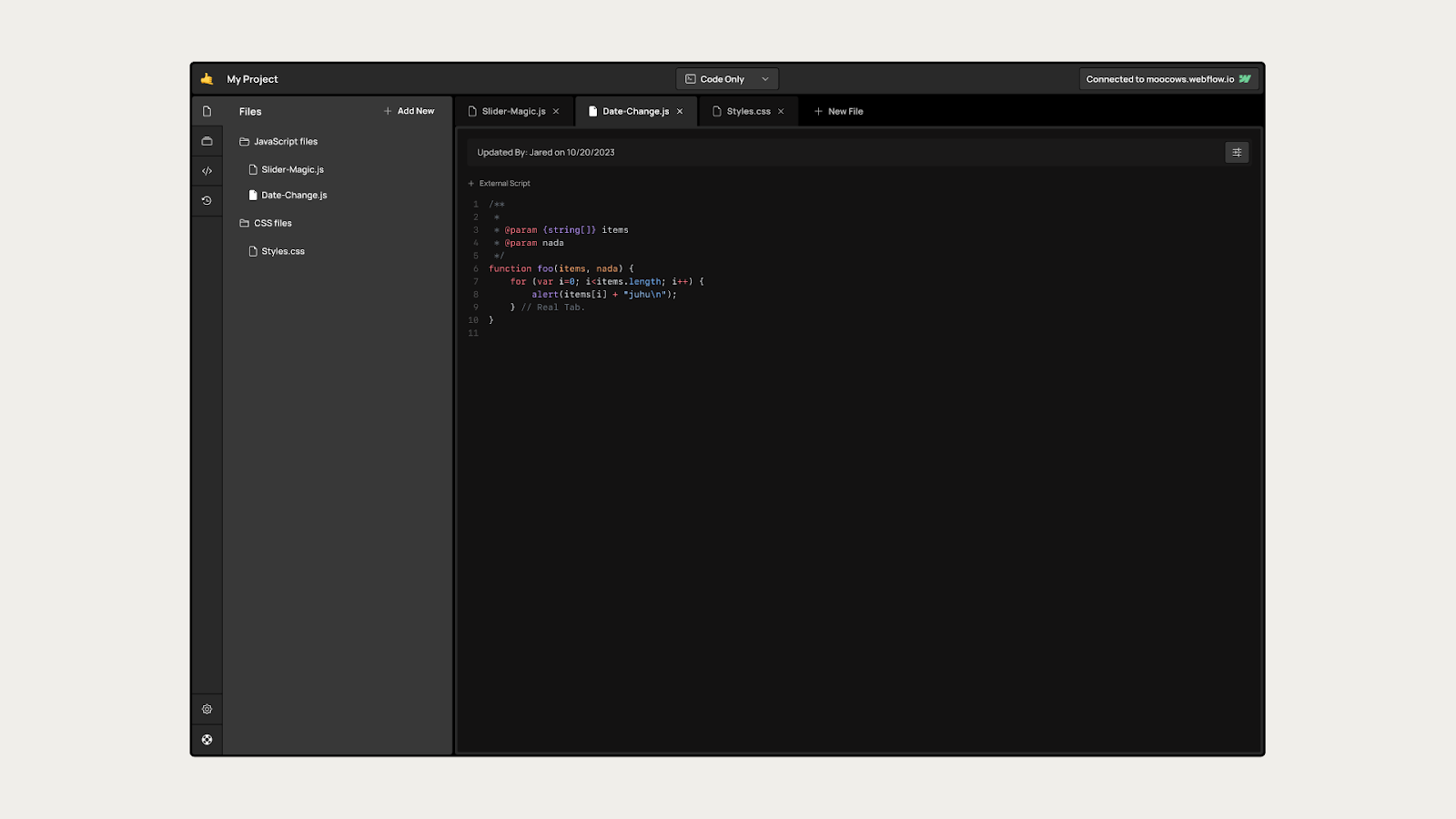Click the Webflow logo icon in the connection badge

coord(1245,79)
